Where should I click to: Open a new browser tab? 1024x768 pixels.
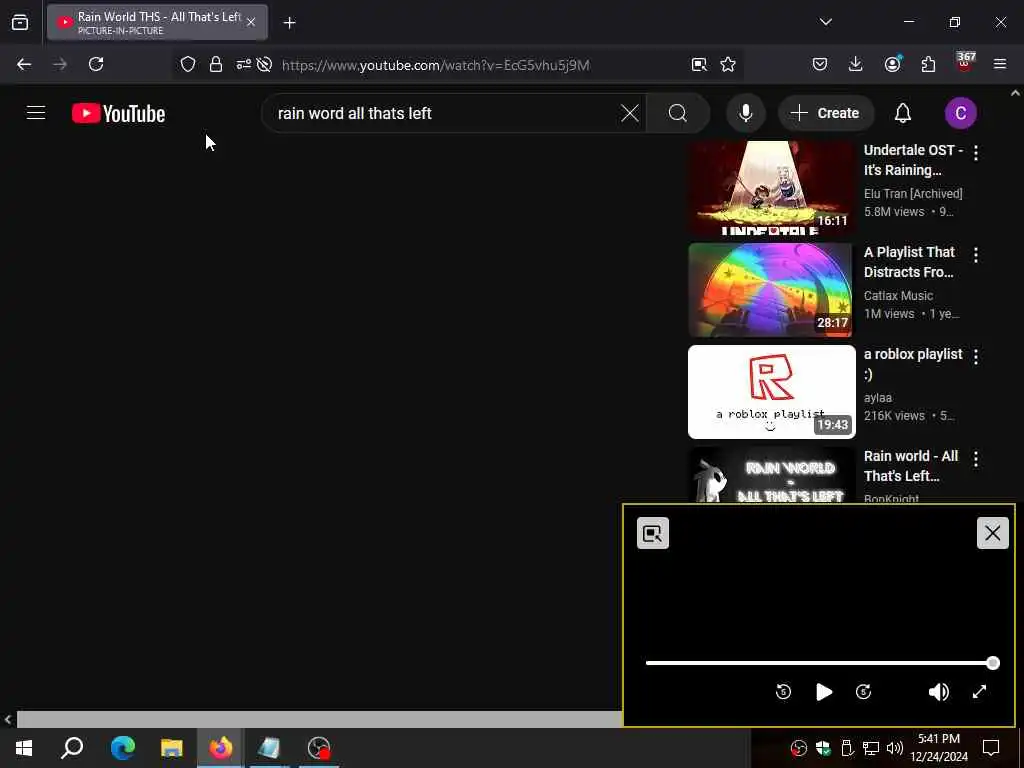pos(289,23)
